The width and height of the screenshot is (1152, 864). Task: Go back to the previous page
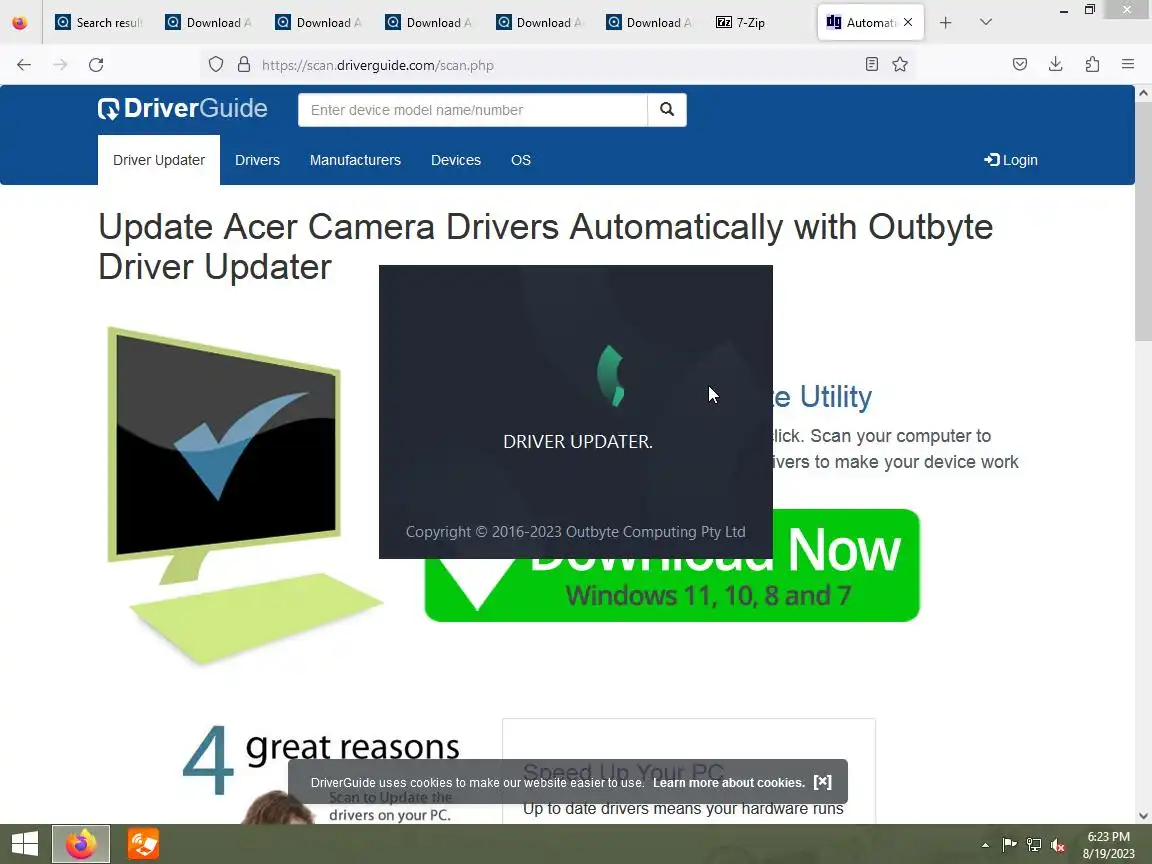click(24, 65)
